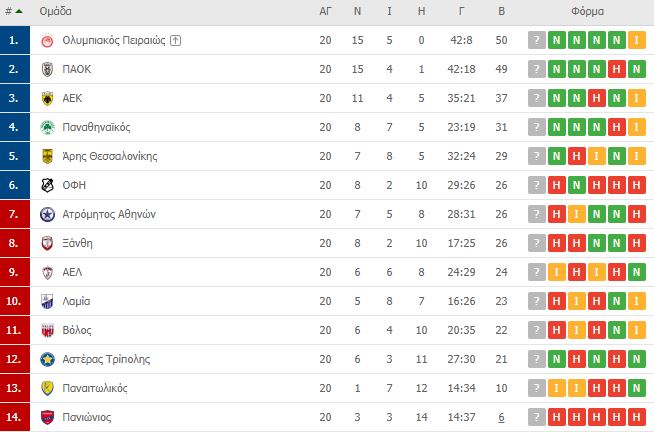
Task: Click the red H form badge in ΑΕΚ row
Action: pyautogui.click(x=596, y=98)
